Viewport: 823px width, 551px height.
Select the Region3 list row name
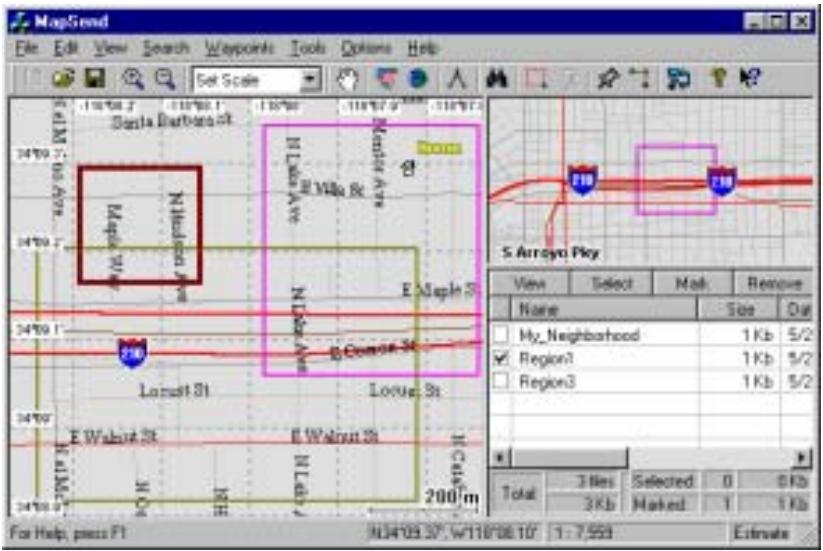pyautogui.click(x=547, y=382)
